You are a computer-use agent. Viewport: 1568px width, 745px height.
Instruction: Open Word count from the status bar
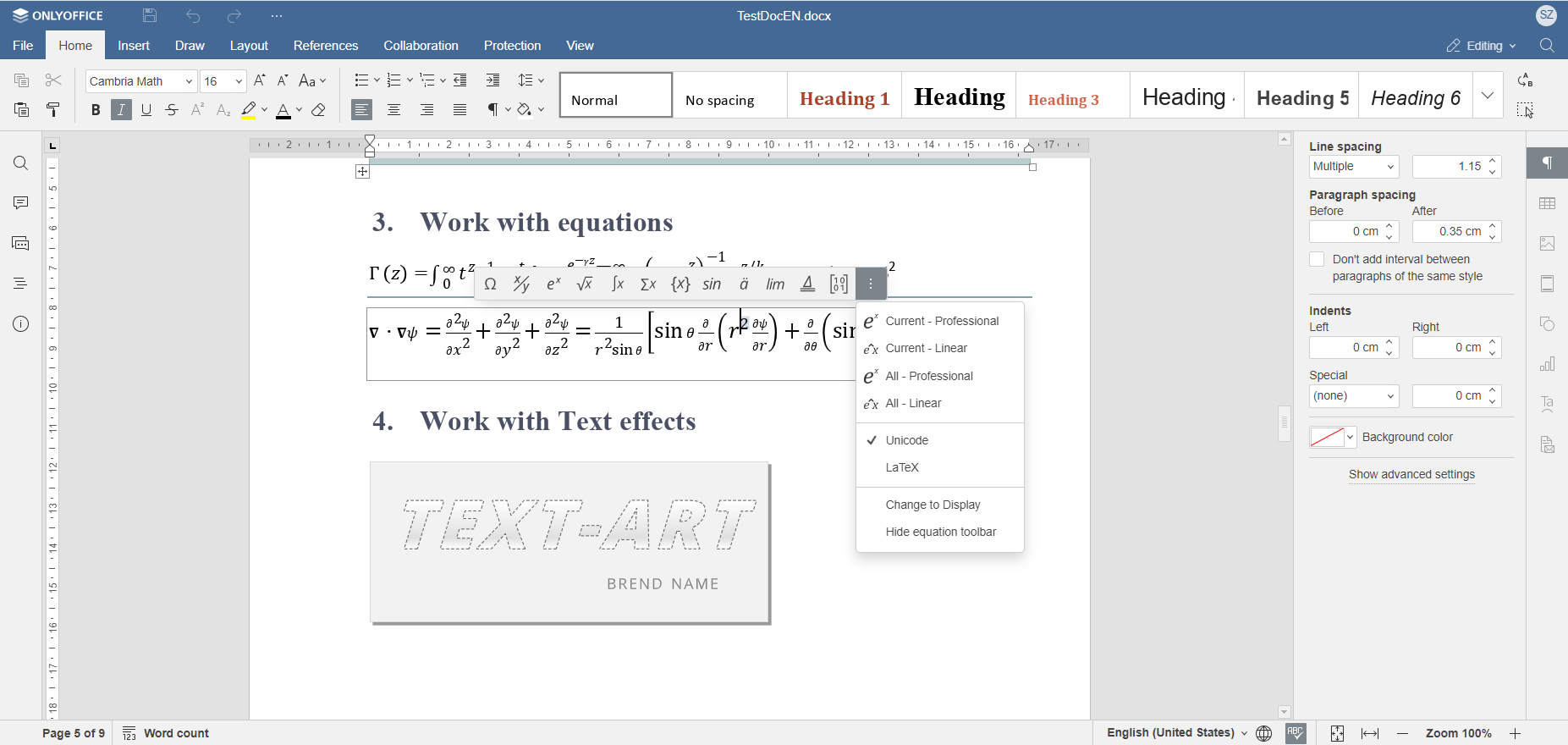coord(167,733)
